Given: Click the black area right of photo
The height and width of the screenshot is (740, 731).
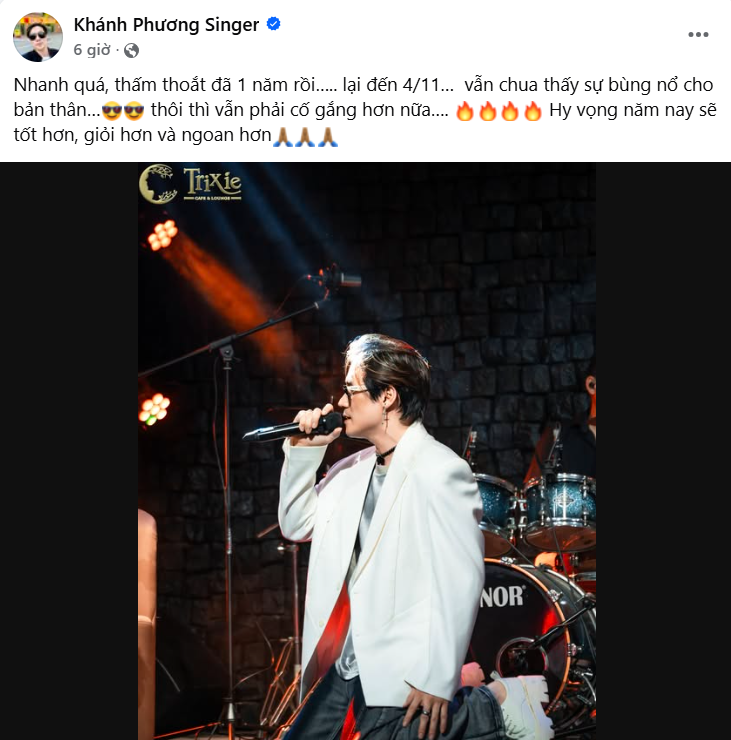Looking at the screenshot, I should [663, 451].
